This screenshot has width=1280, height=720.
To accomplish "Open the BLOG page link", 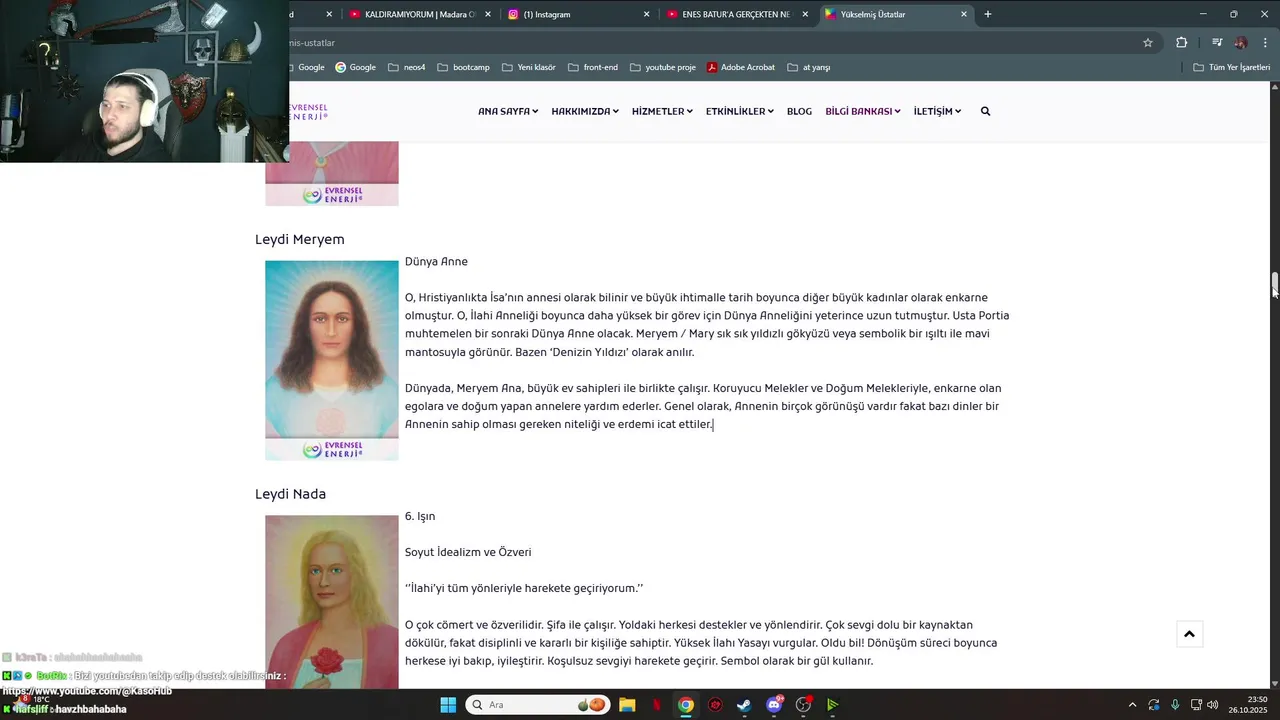I will [799, 111].
